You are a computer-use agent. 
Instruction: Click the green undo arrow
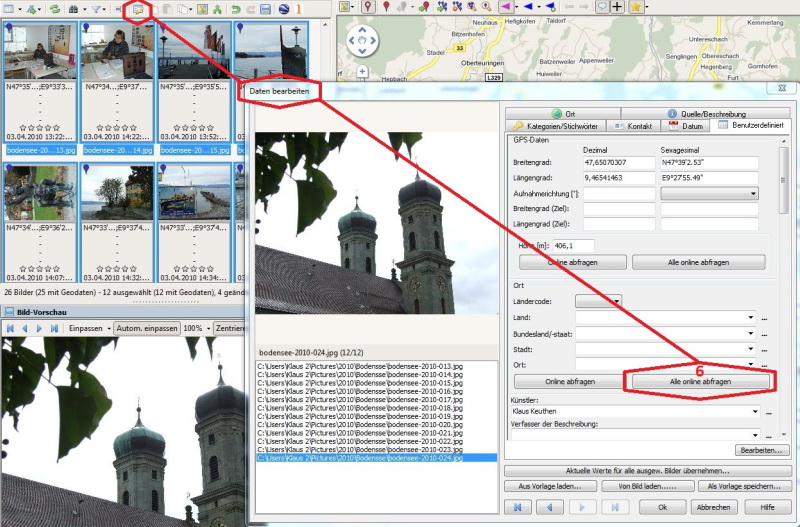(x=236, y=9)
